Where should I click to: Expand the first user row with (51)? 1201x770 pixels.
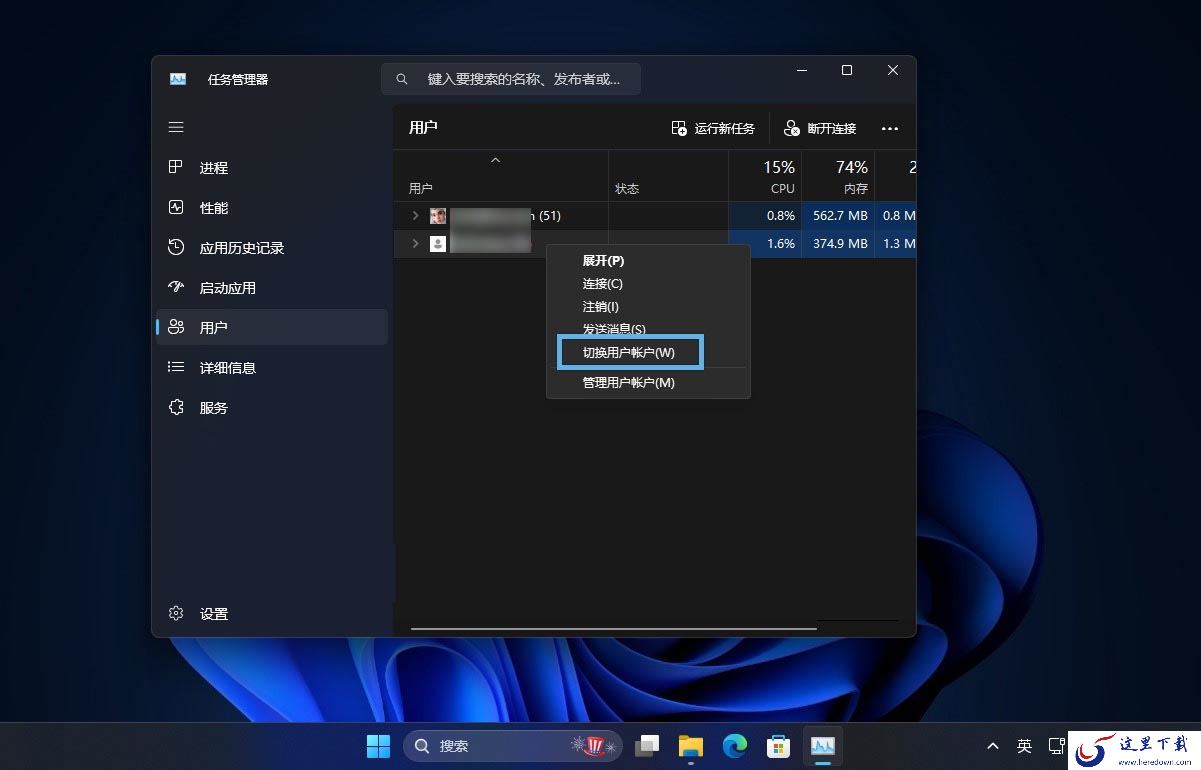pos(415,216)
